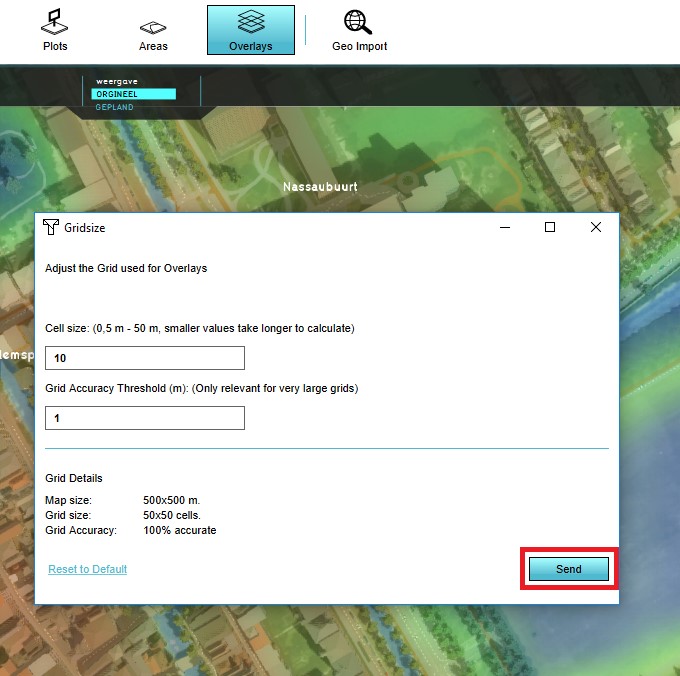The height and width of the screenshot is (676, 680).
Task: Select the Areas toolbar icon
Action: pos(153,30)
